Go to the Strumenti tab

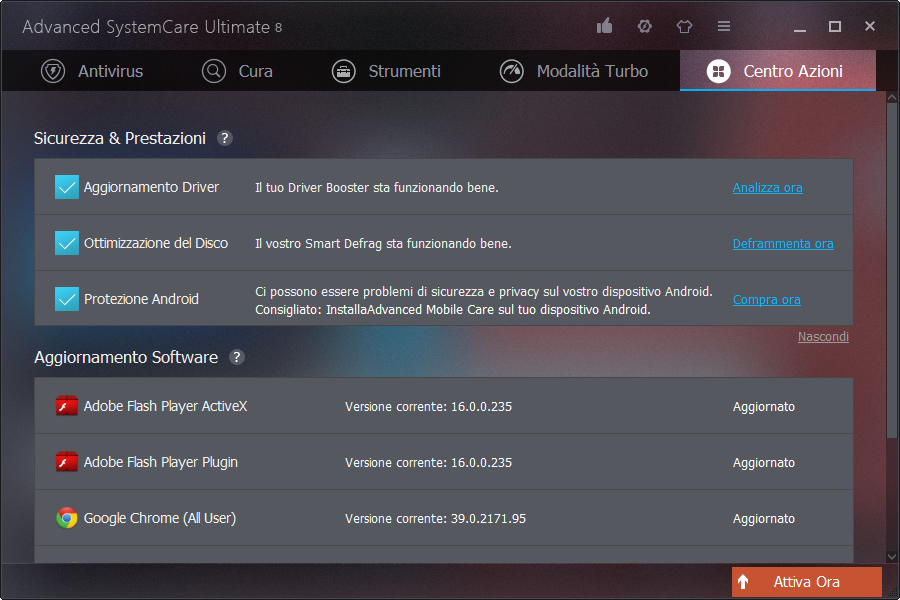click(386, 71)
